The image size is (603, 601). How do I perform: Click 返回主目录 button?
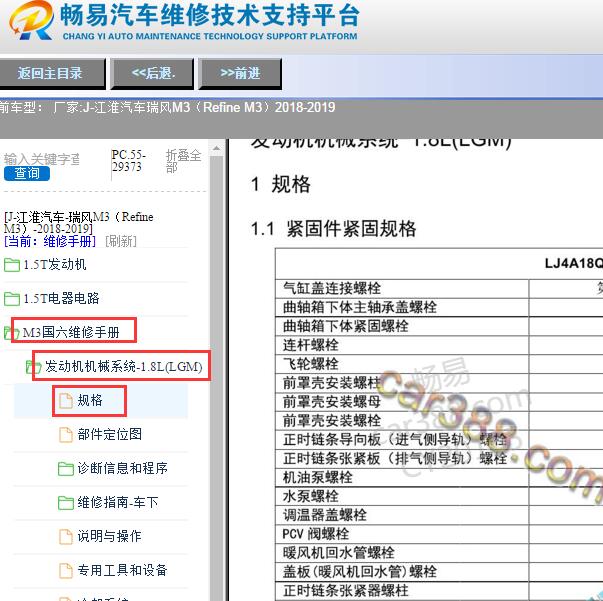click(52, 73)
